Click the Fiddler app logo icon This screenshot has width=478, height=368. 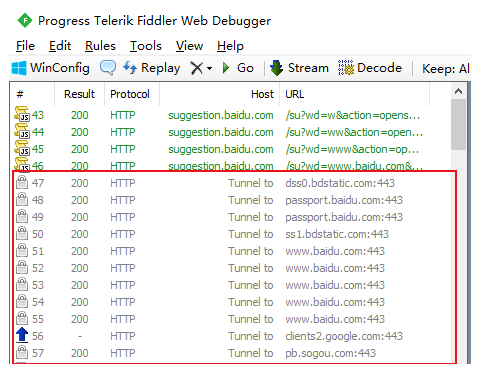[x=25, y=21]
